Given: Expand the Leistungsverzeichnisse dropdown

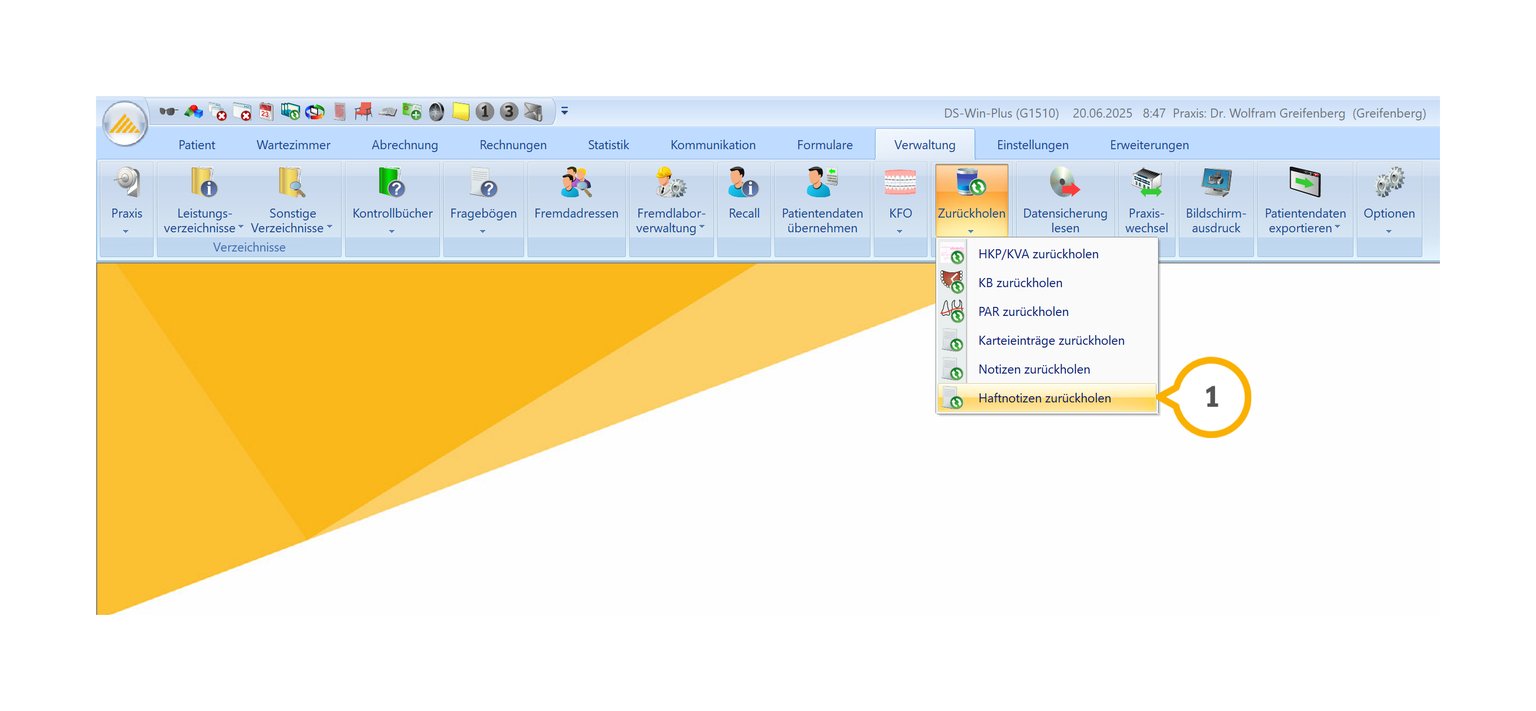Looking at the screenshot, I should click(241, 228).
